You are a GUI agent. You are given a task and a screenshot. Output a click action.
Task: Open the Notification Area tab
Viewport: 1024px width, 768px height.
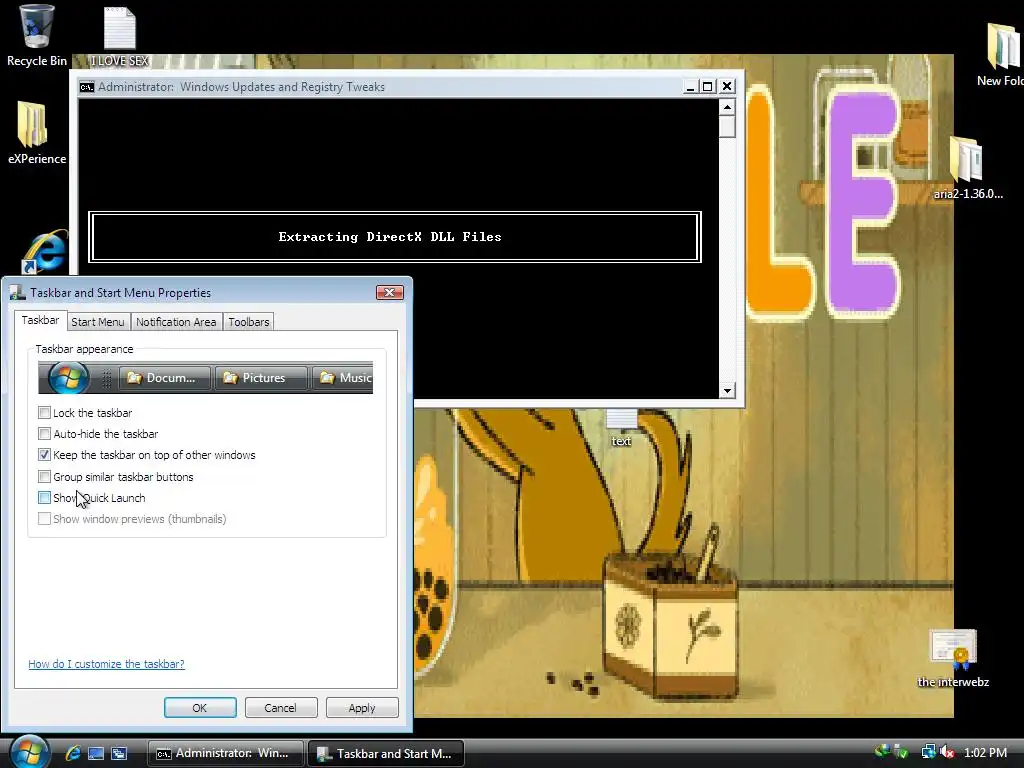(176, 322)
